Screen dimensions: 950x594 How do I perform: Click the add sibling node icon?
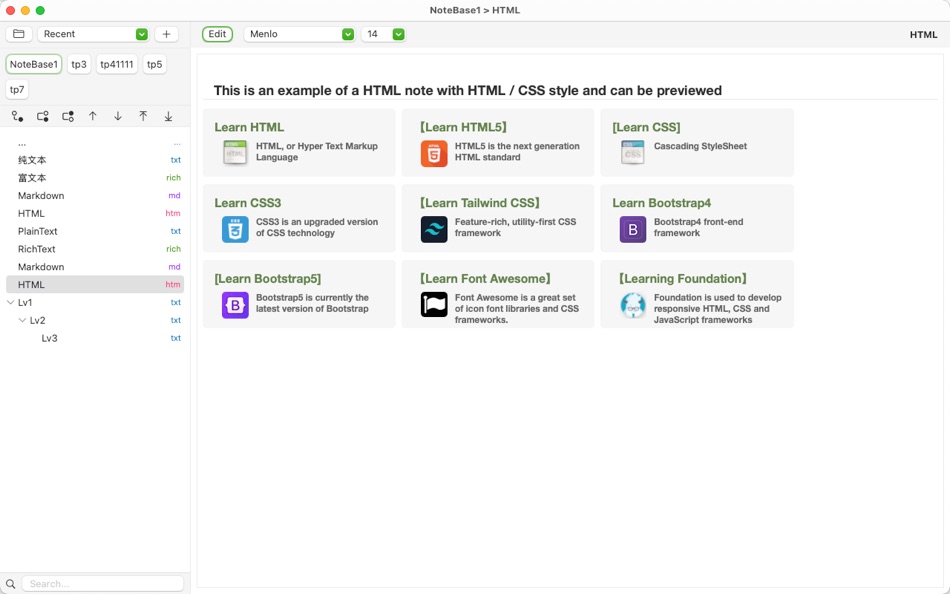(x=42, y=116)
